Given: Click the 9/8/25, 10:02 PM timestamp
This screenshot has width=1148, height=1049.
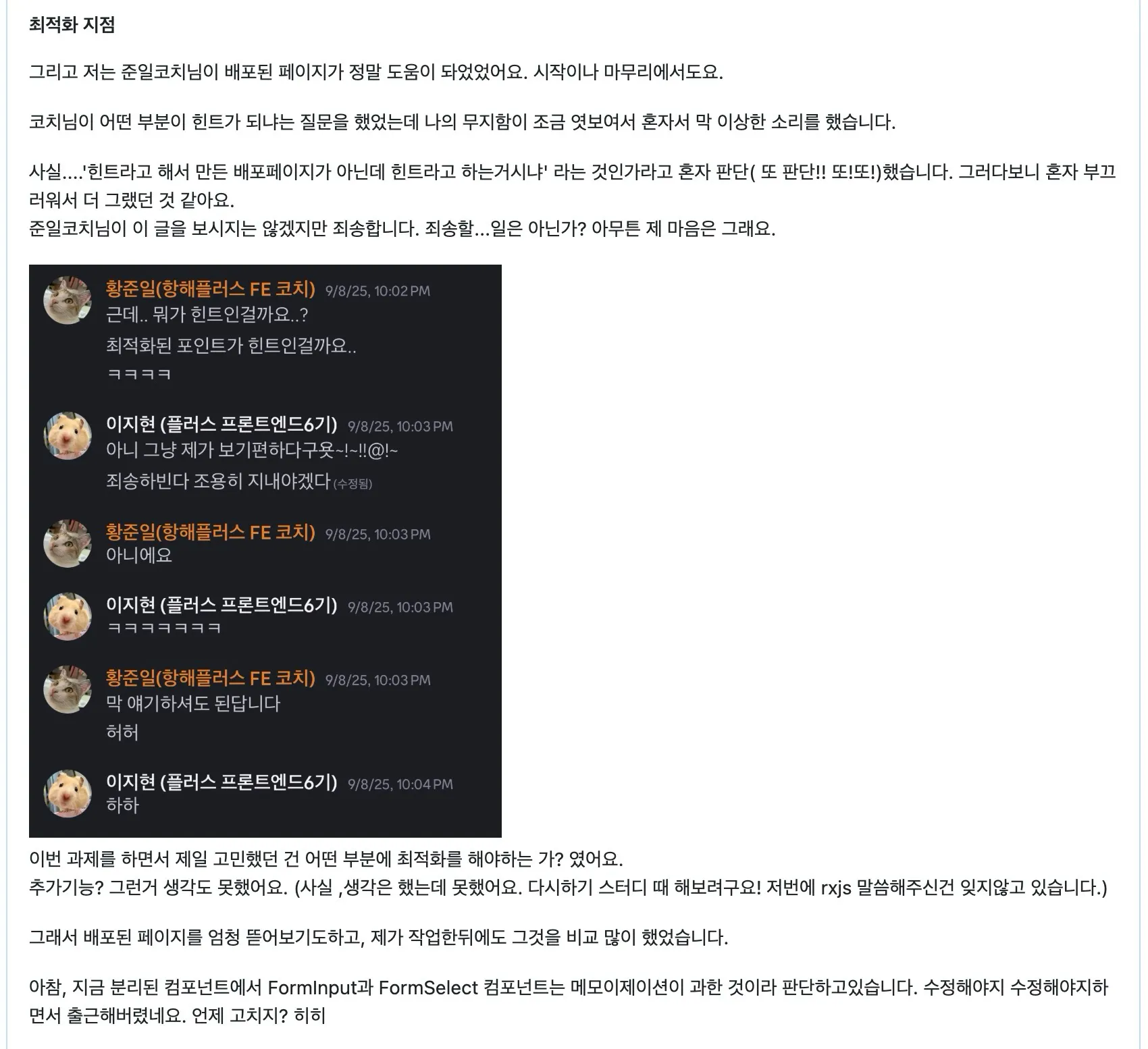Looking at the screenshot, I should pos(377,291).
